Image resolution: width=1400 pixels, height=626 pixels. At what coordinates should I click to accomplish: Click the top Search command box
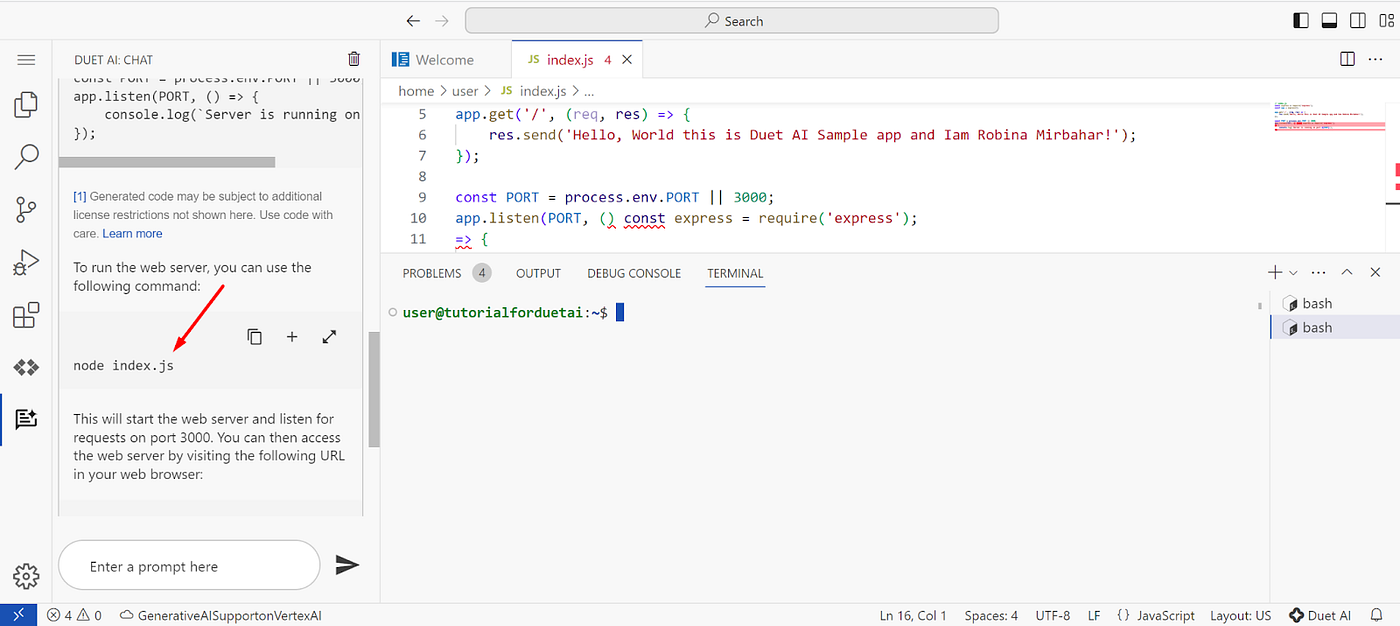click(x=732, y=21)
